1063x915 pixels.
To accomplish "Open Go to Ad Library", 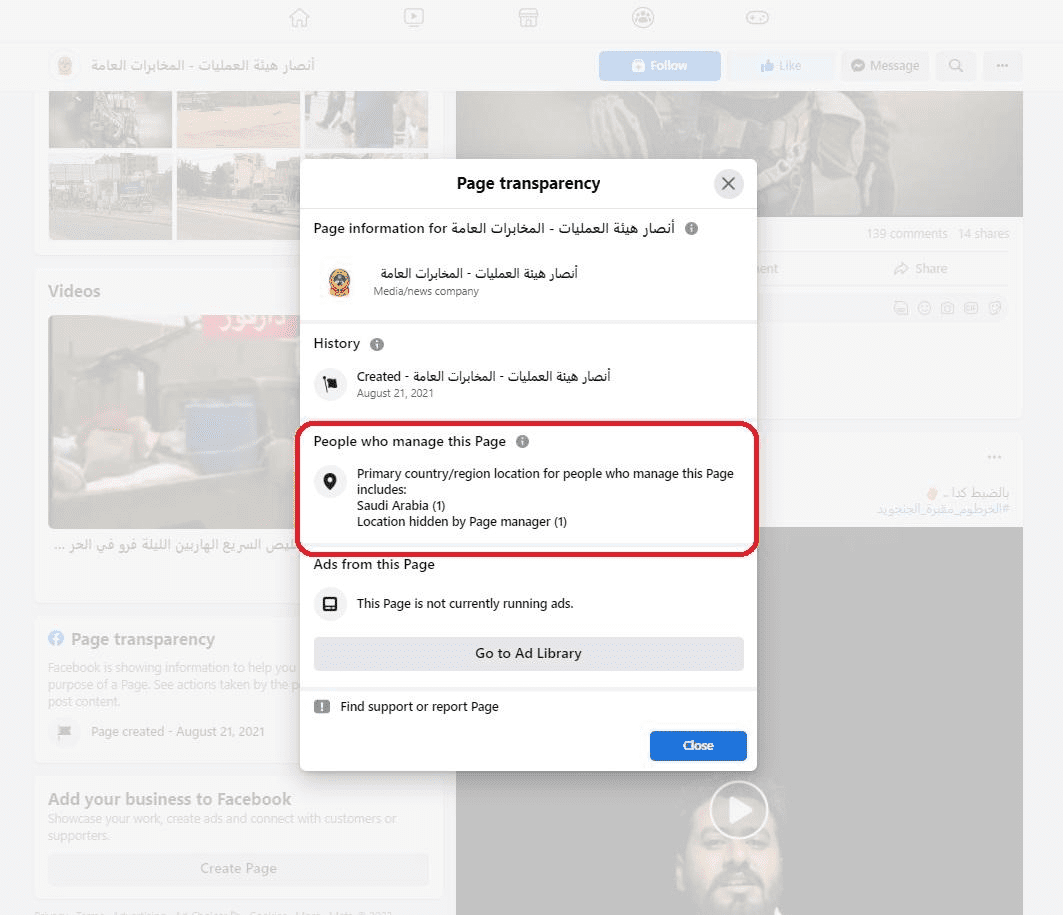I will tap(528, 653).
